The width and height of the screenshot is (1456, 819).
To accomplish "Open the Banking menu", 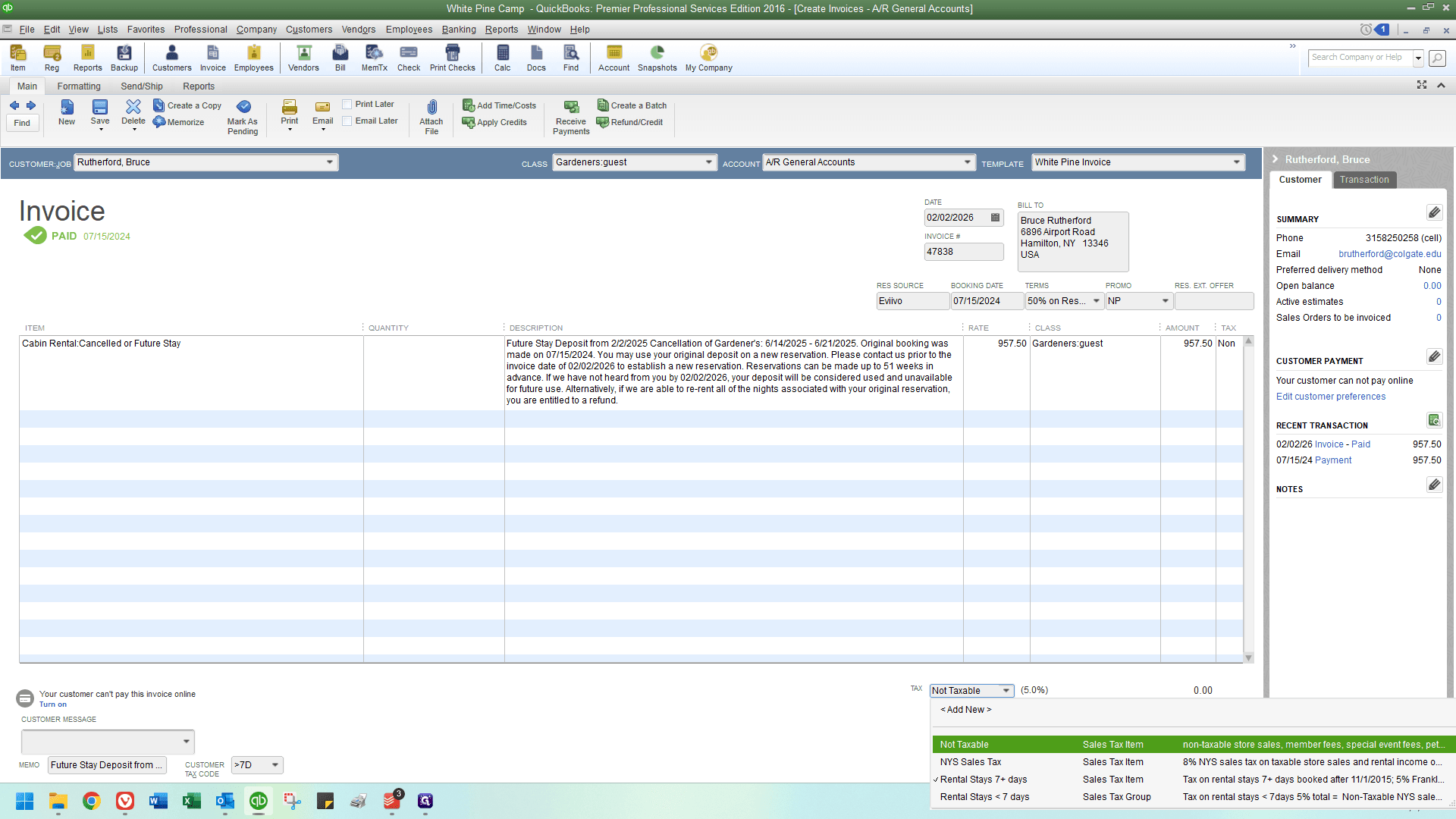I will click(x=459, y=30).
